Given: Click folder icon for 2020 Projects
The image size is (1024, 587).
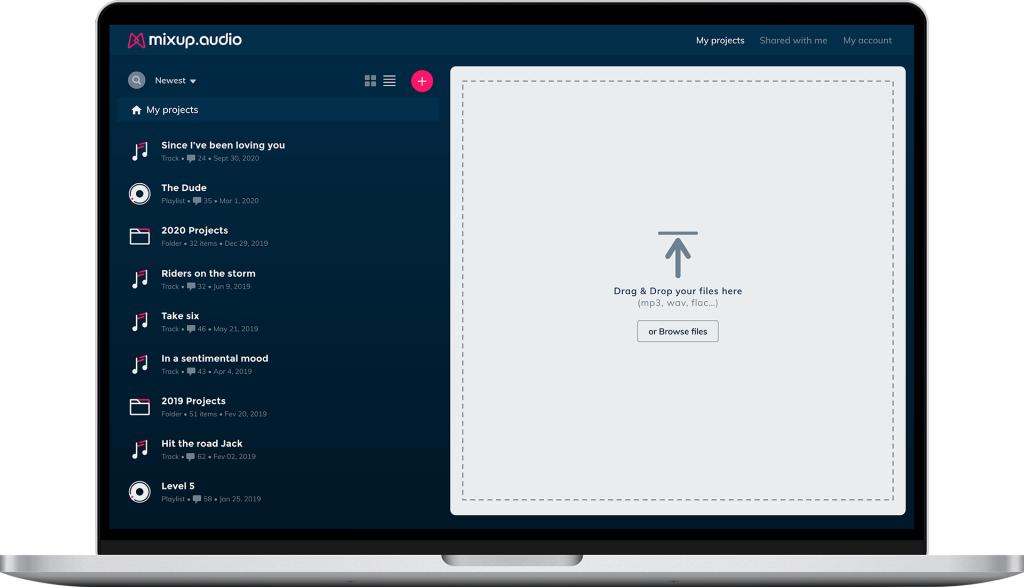Looking at the screenshot, I should [140, 236].
